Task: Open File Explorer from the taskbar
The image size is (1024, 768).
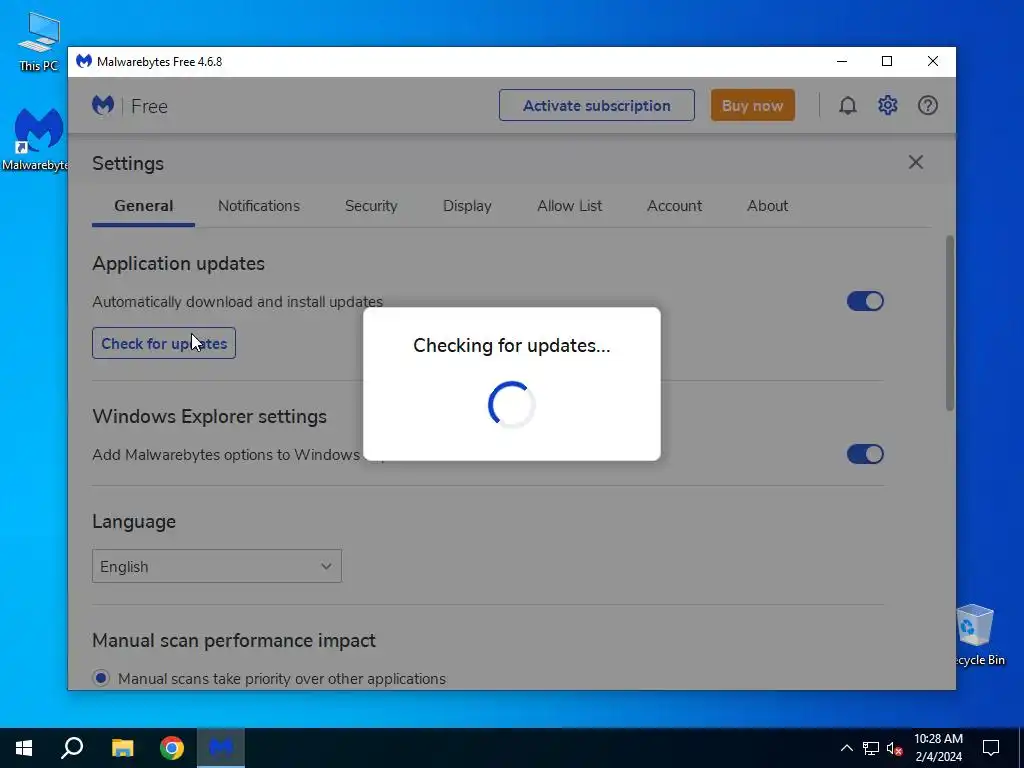Action: pyautogui.click(x=122, y=748)
